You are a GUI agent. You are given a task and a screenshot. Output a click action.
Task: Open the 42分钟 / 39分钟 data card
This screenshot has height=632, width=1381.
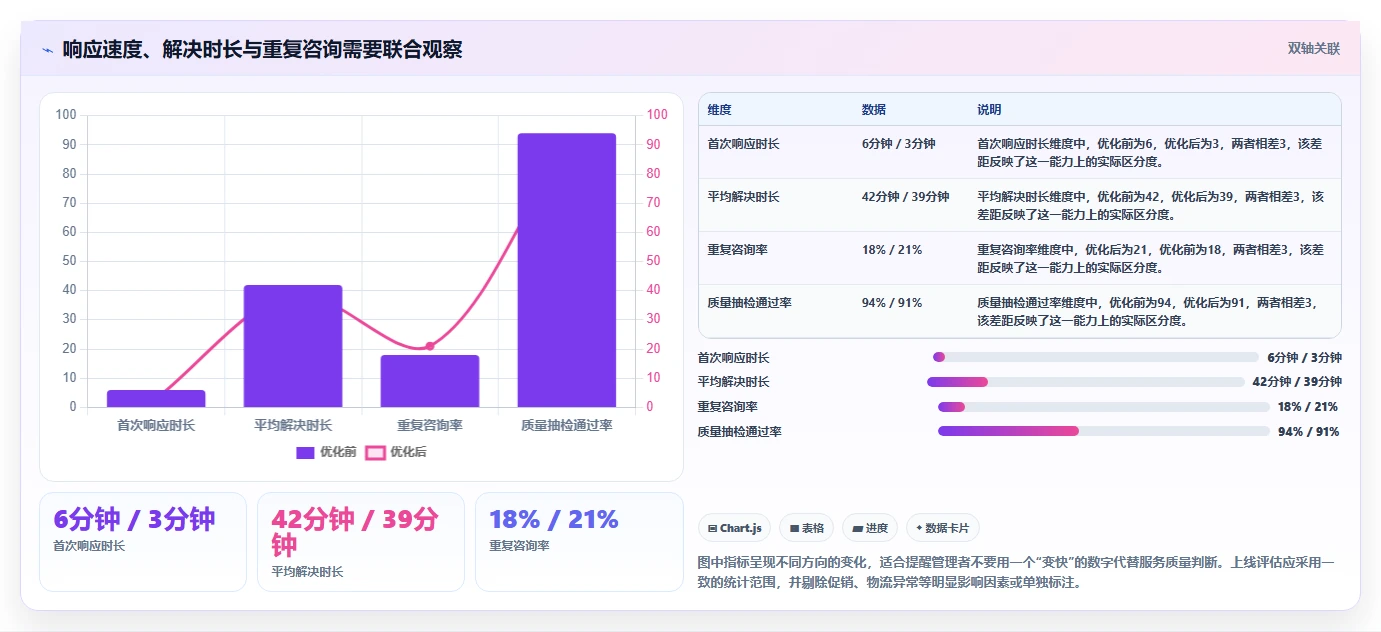click(x=361, y=541)
